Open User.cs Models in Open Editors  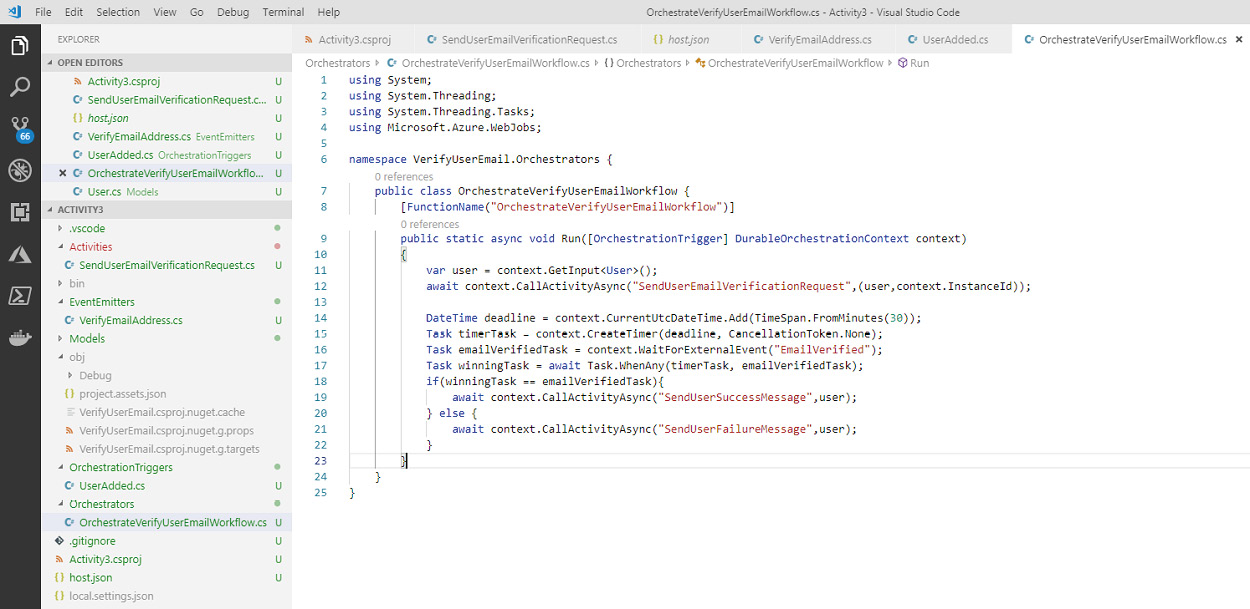[x=167, y=191]
